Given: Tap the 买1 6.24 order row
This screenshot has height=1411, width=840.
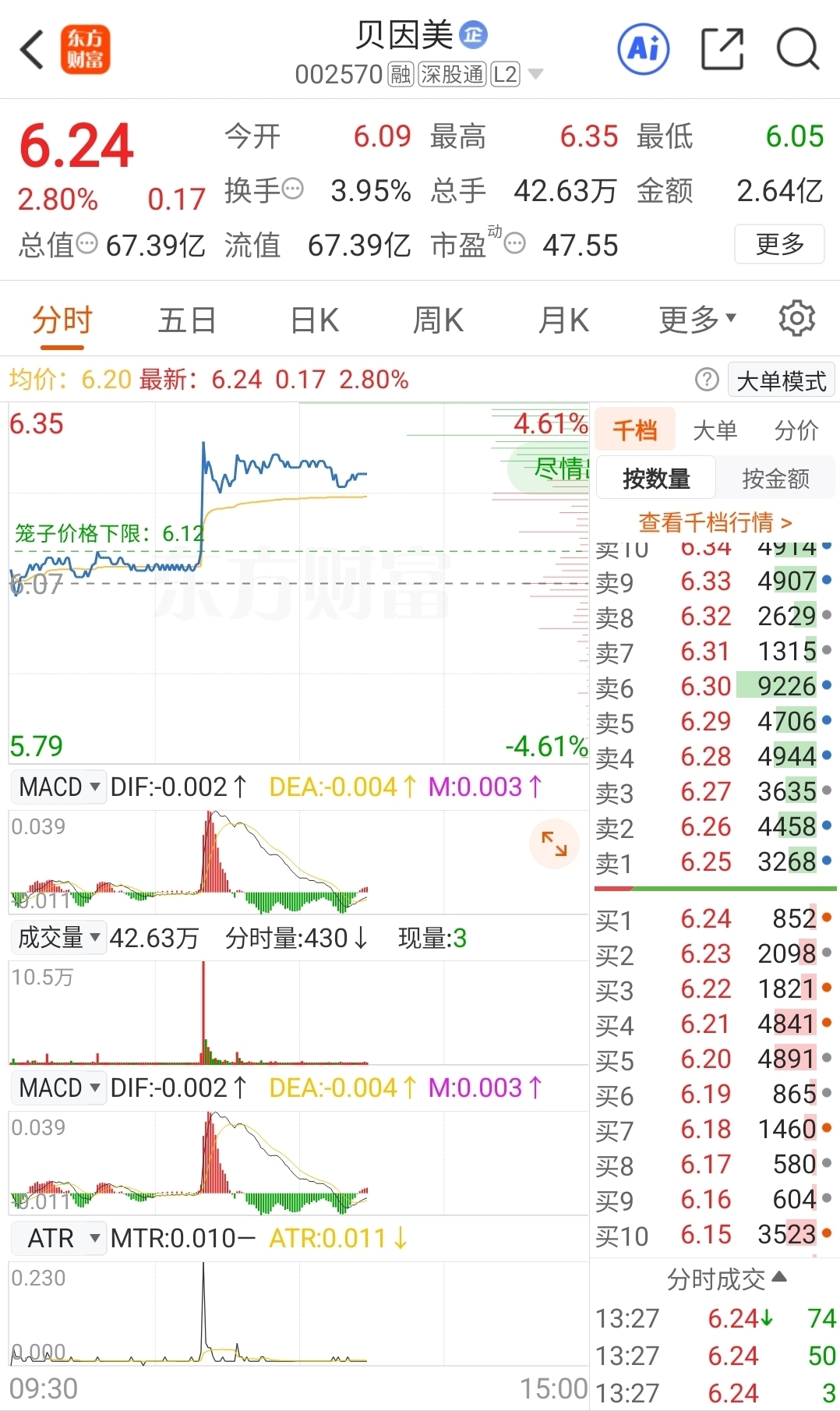Looking at the screenshot, I should tap(715, 919).
